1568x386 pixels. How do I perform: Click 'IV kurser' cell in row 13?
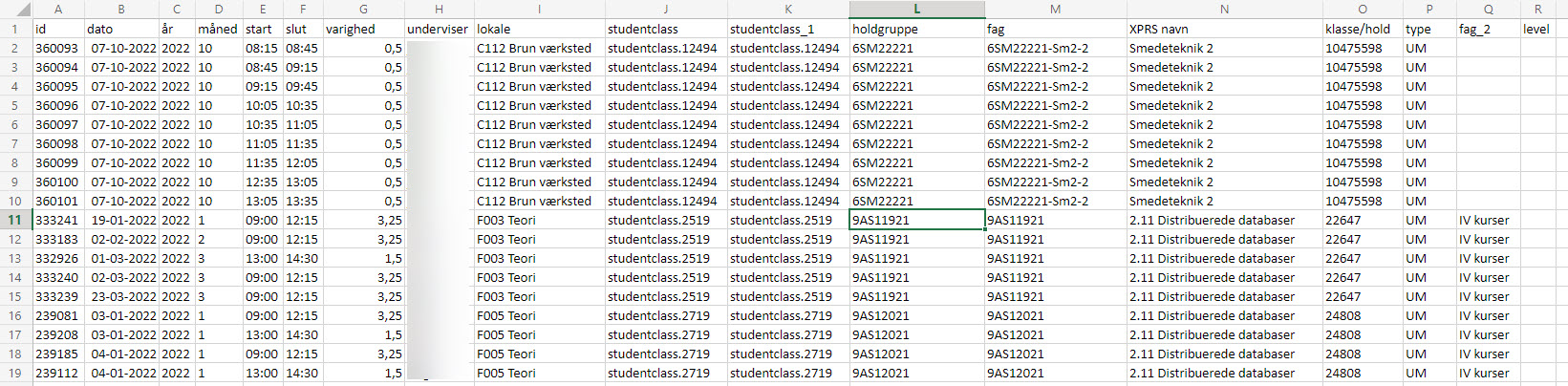click(x=1487, y=258)
